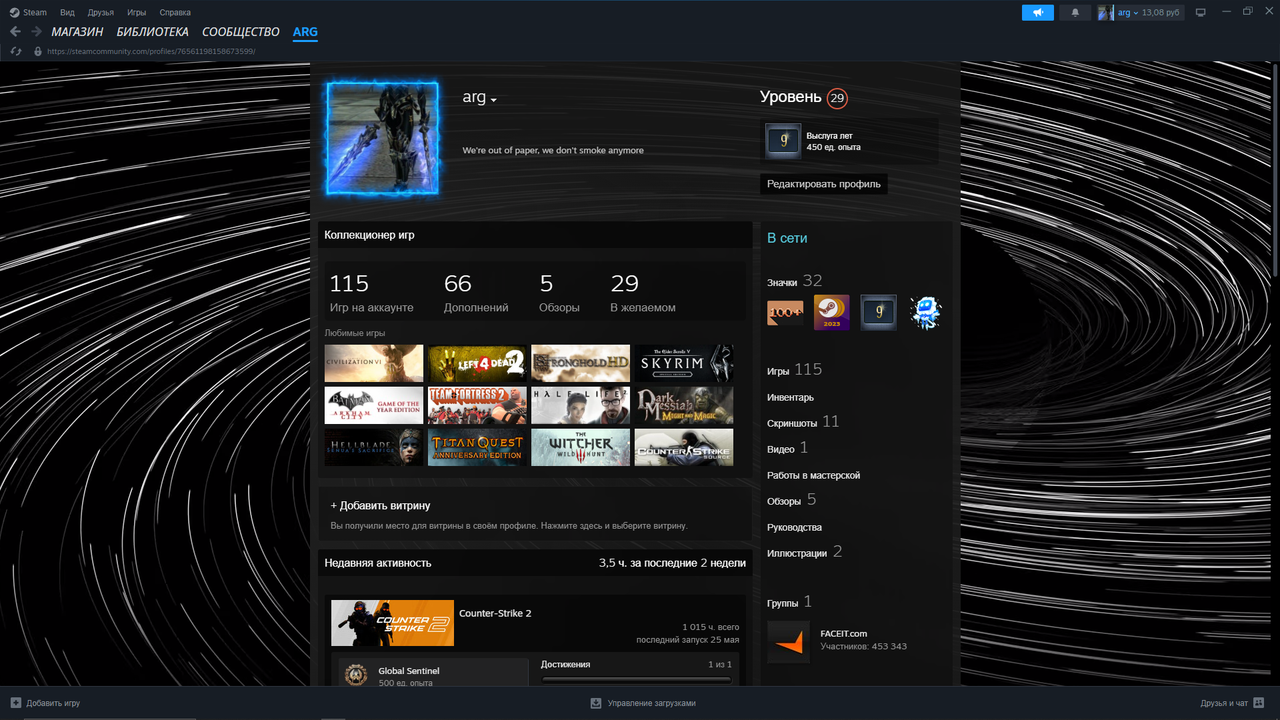Open the Справка menu
The image size is (1280, 720).
[x=175, y=13]
